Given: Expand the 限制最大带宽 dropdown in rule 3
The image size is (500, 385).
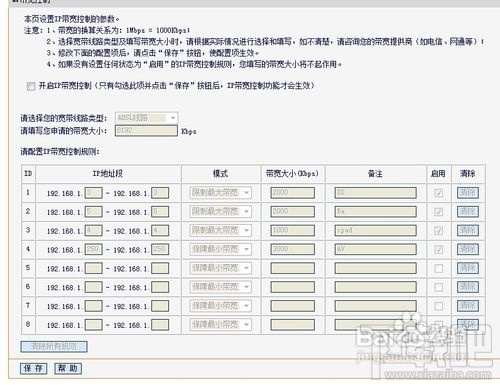Looking at the screenshot, I should pos(220,230).
